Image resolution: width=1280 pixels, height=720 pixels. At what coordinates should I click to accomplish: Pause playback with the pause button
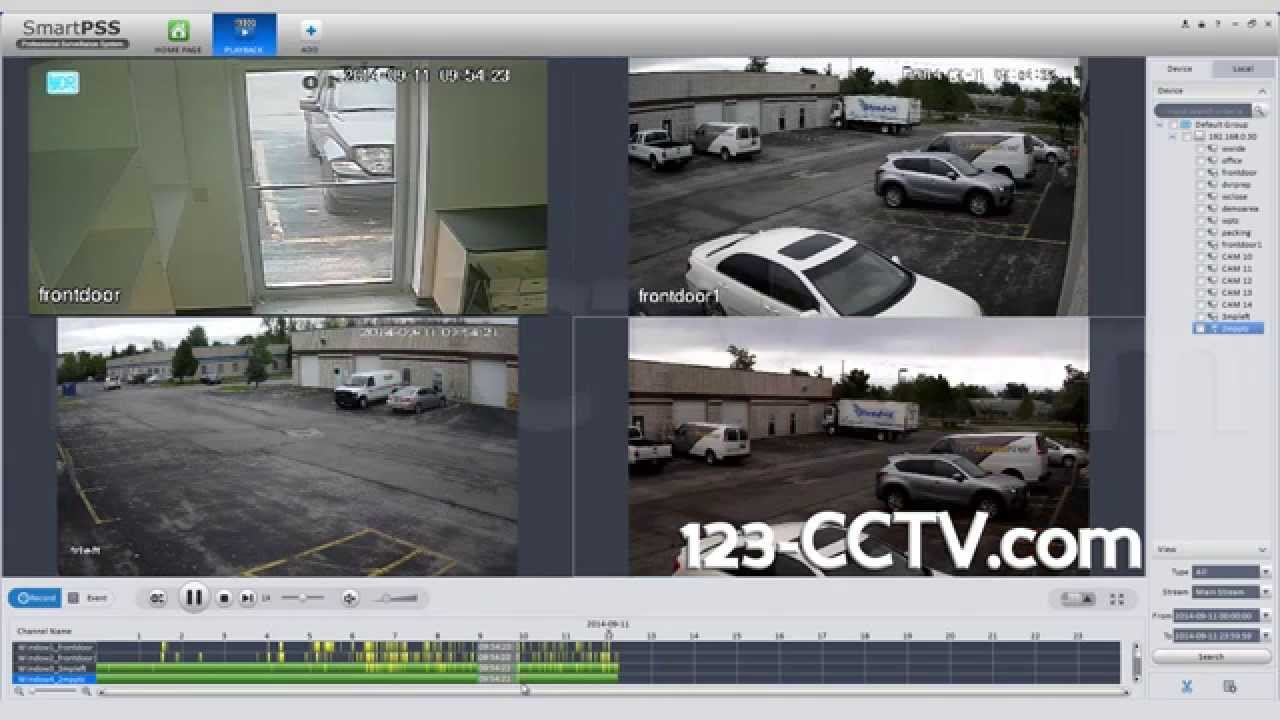pos(194,598)
